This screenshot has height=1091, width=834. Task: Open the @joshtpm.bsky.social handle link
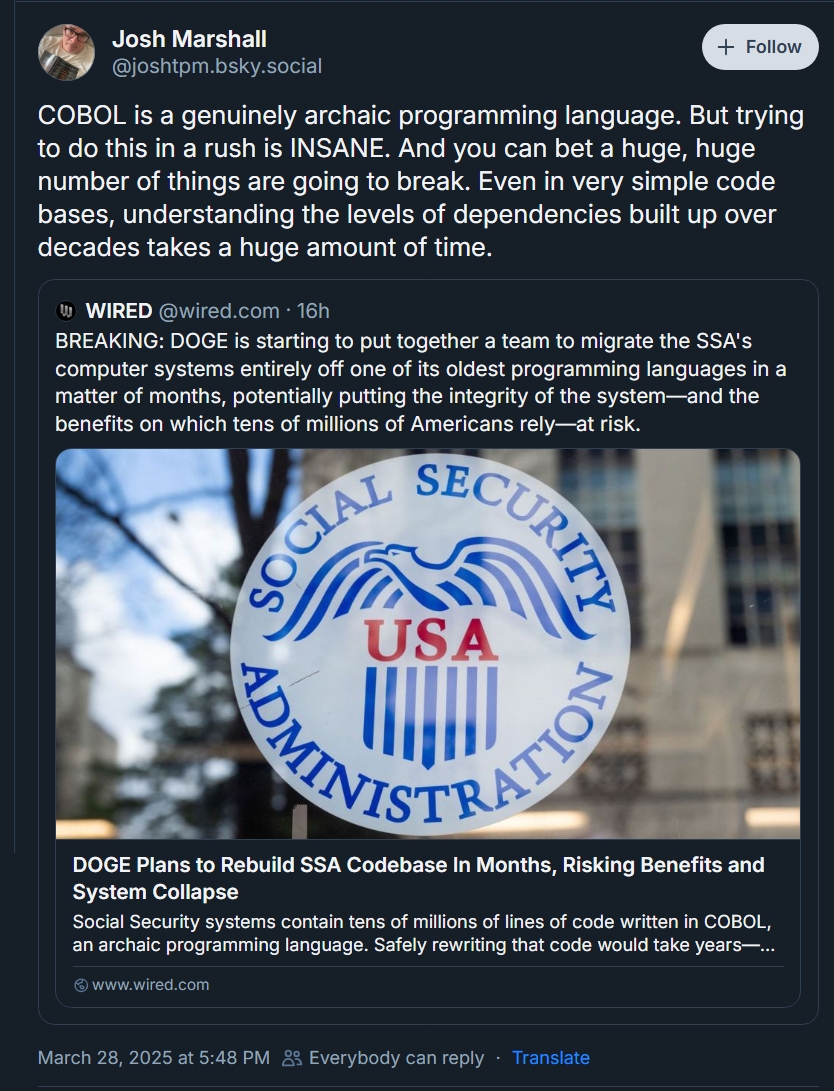pyautogui.click(x=216, y=67)
